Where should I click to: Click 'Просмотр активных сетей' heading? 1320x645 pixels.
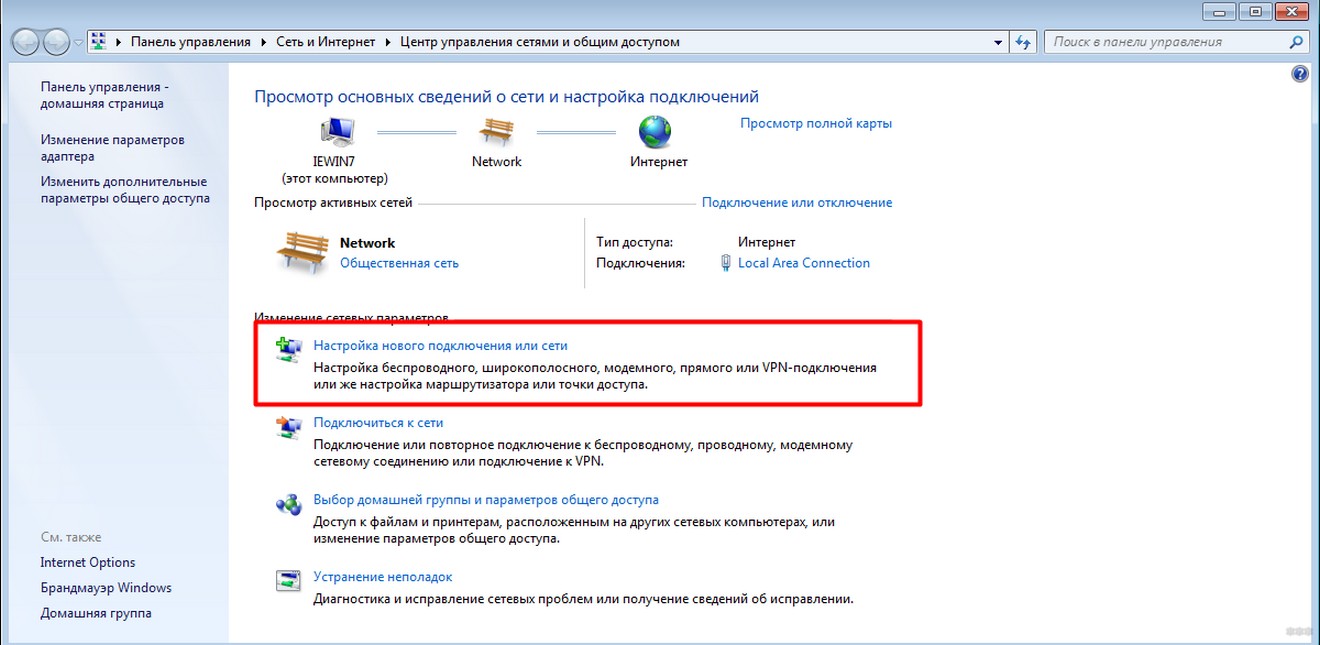pos(333,202)
